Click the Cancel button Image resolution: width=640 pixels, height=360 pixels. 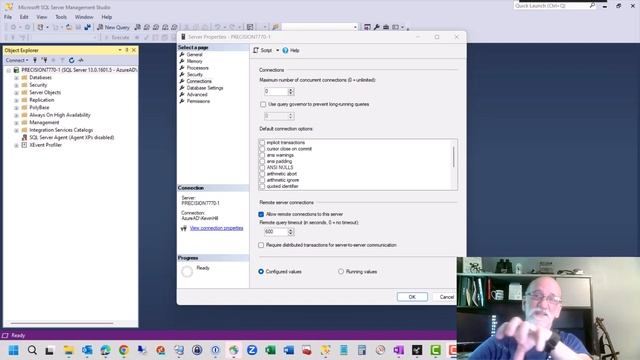click(447, 297)
